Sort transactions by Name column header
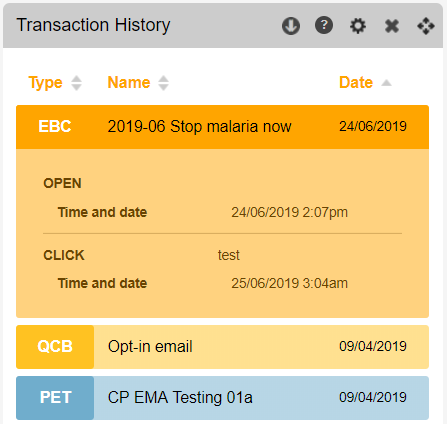The image size is (447, 424). point(129,82)
